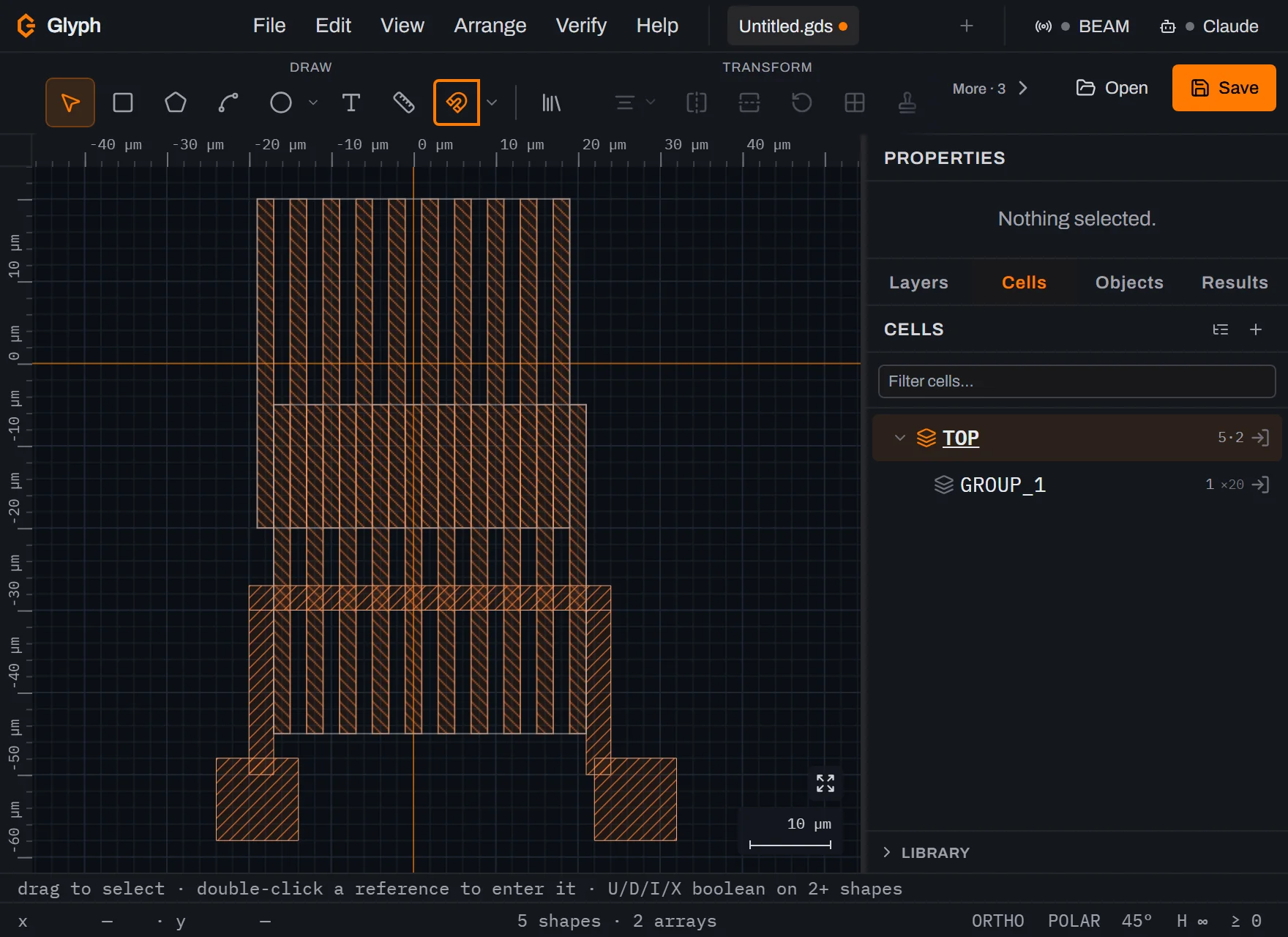Image resolution: width=1288 pixels, height=937 pixels.
Task: Select the Rectangle draw tool
Action: coord(123,102)
